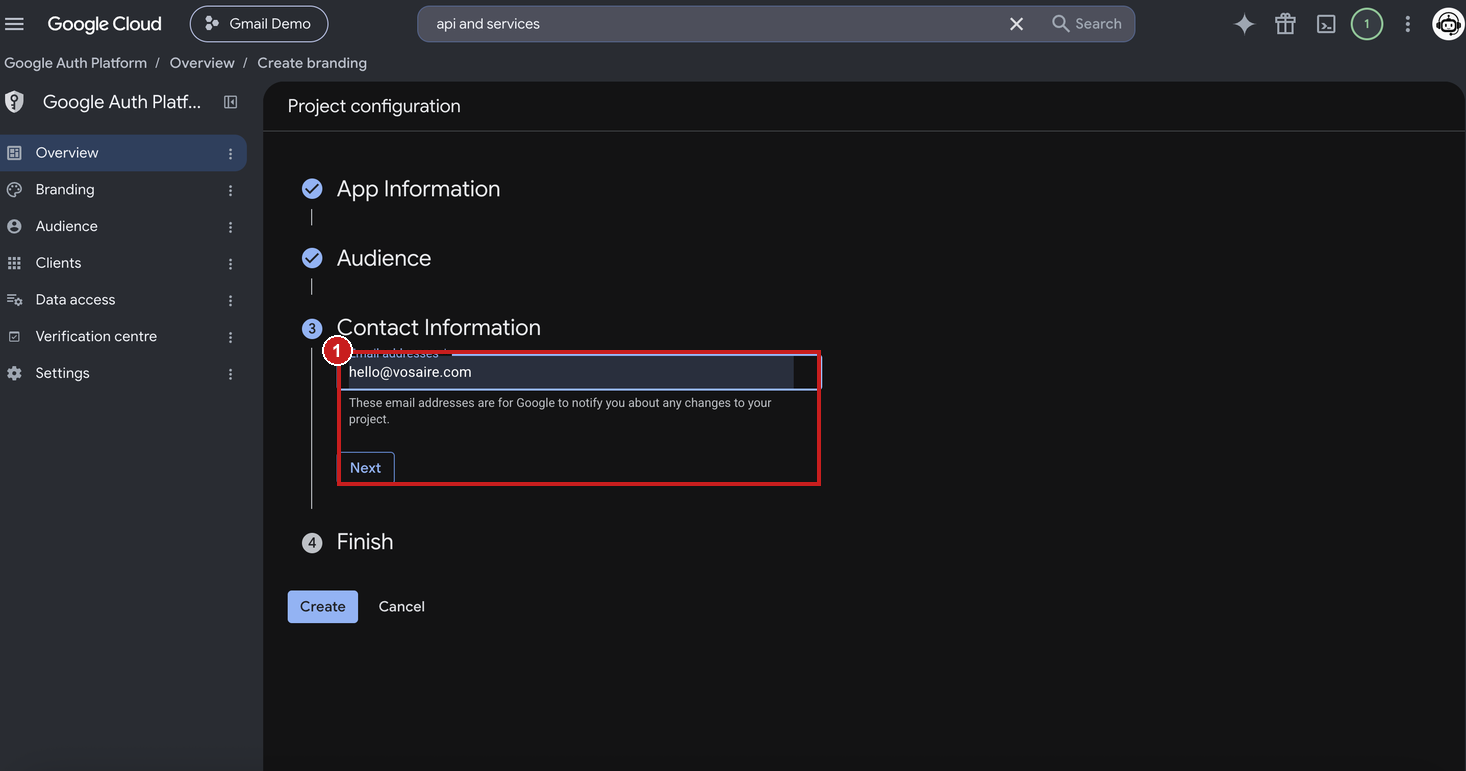Open the user account avatar
The height and width of the screenshot is (771, 1466).
click(x=1448, y=24)
